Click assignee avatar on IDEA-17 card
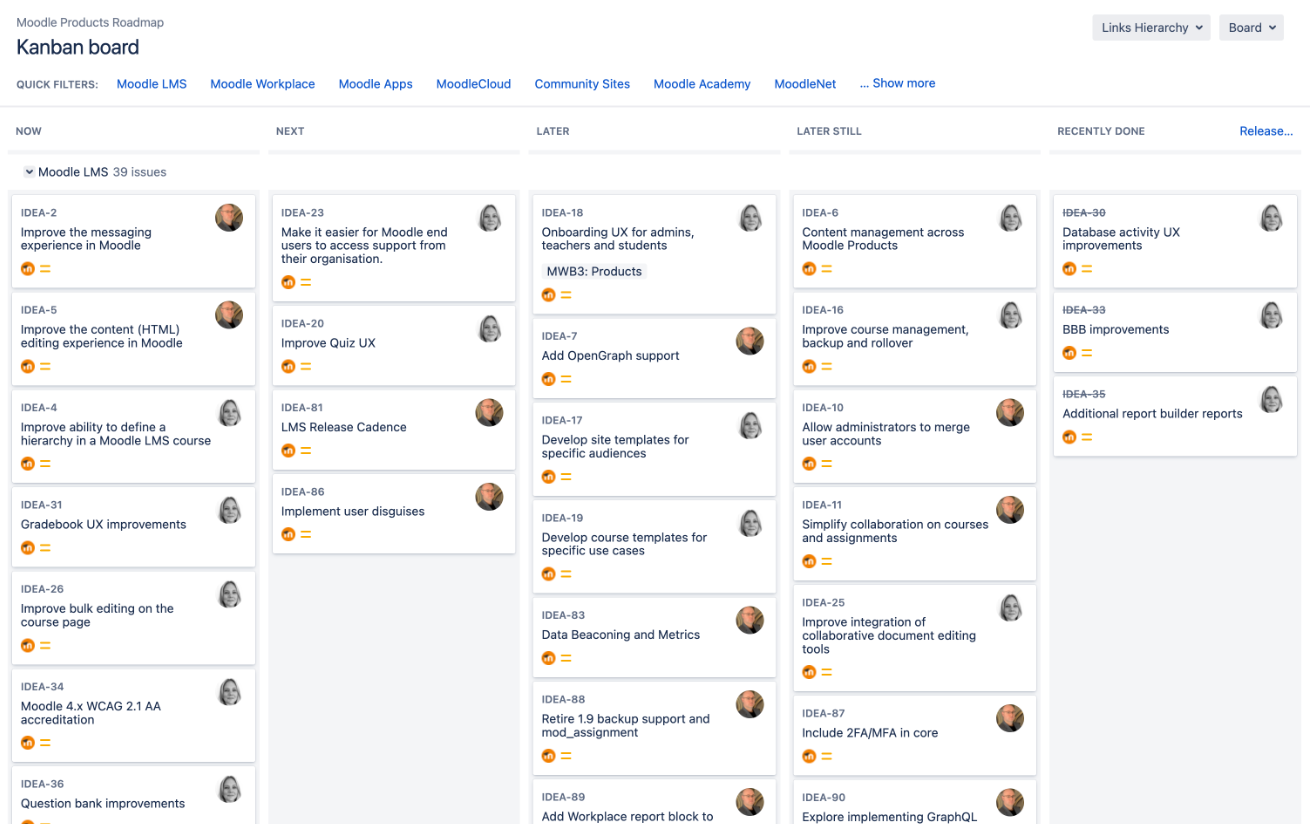The width and height of the screenshot is (1310, 824). click(x=750, y=426)
